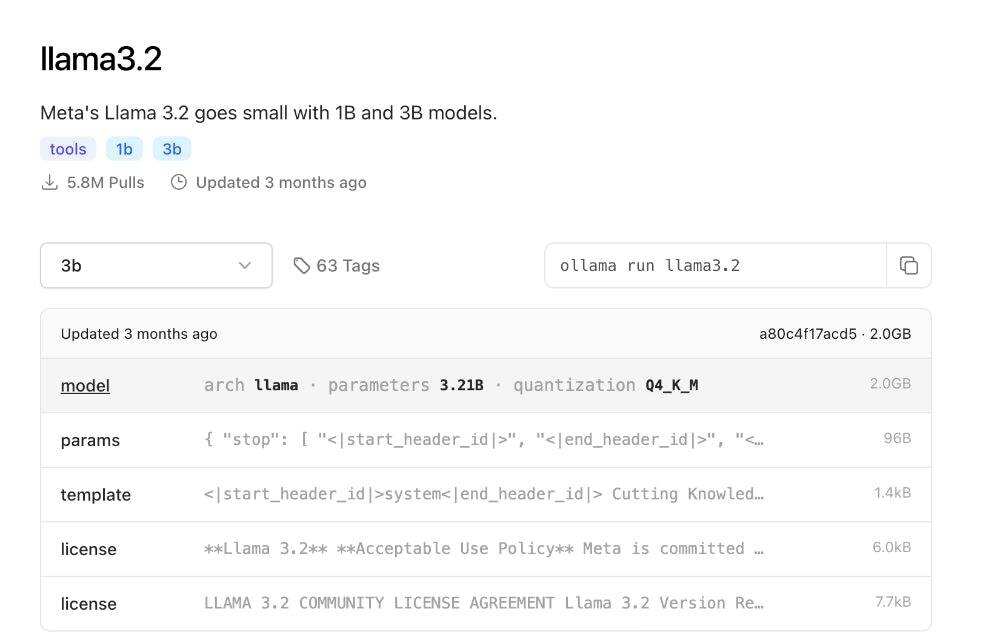1000x640 pixels.
Task: Click the llama3.2 page title
Action: tap(101, 59)
